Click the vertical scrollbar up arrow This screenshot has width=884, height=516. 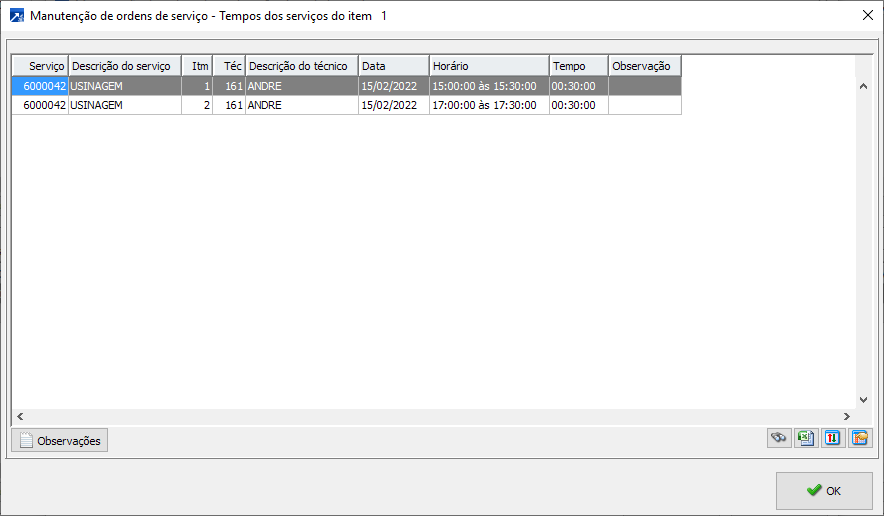click(863, 86)
